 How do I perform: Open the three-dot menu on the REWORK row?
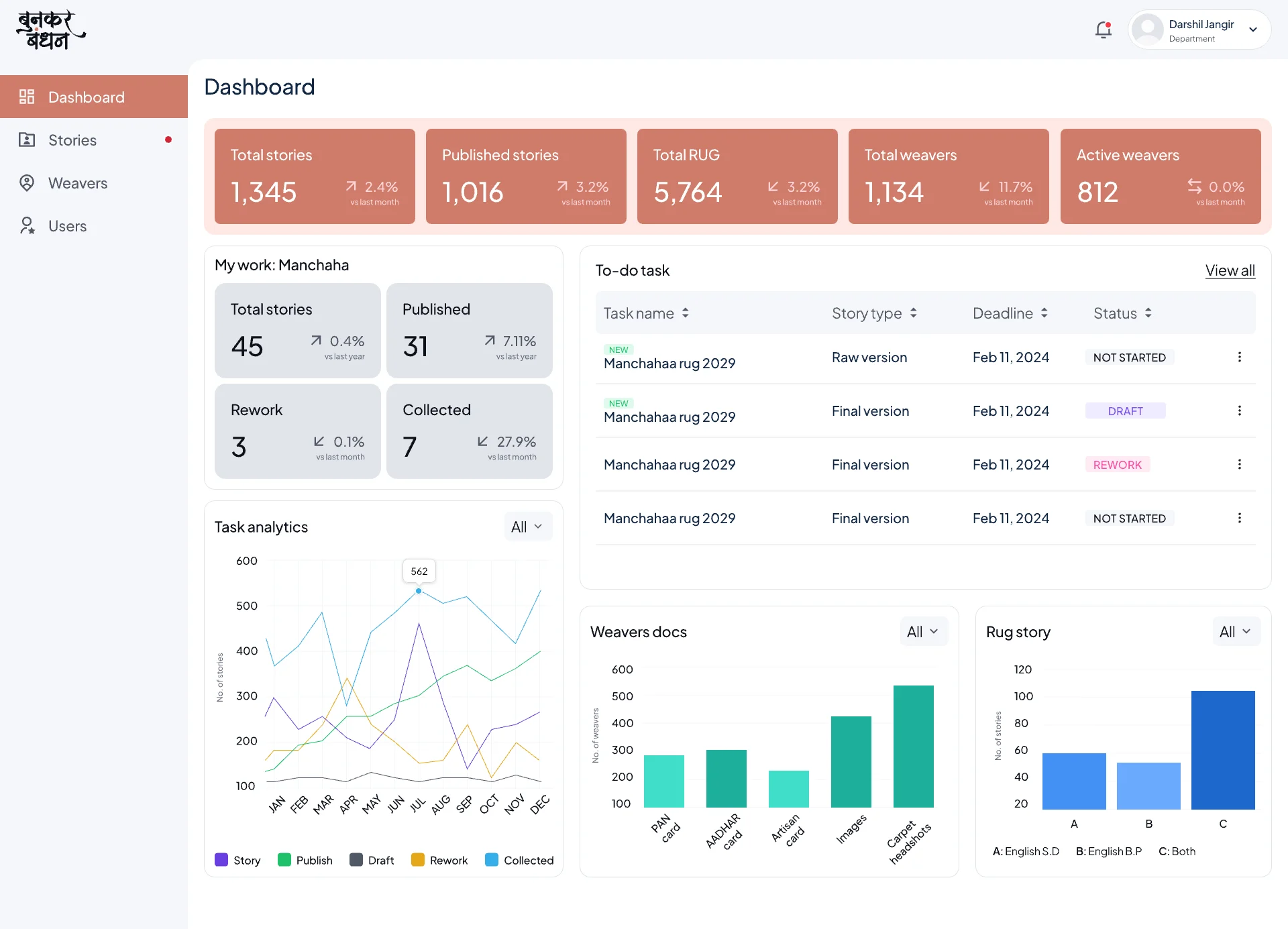(x=1239, y=464)
